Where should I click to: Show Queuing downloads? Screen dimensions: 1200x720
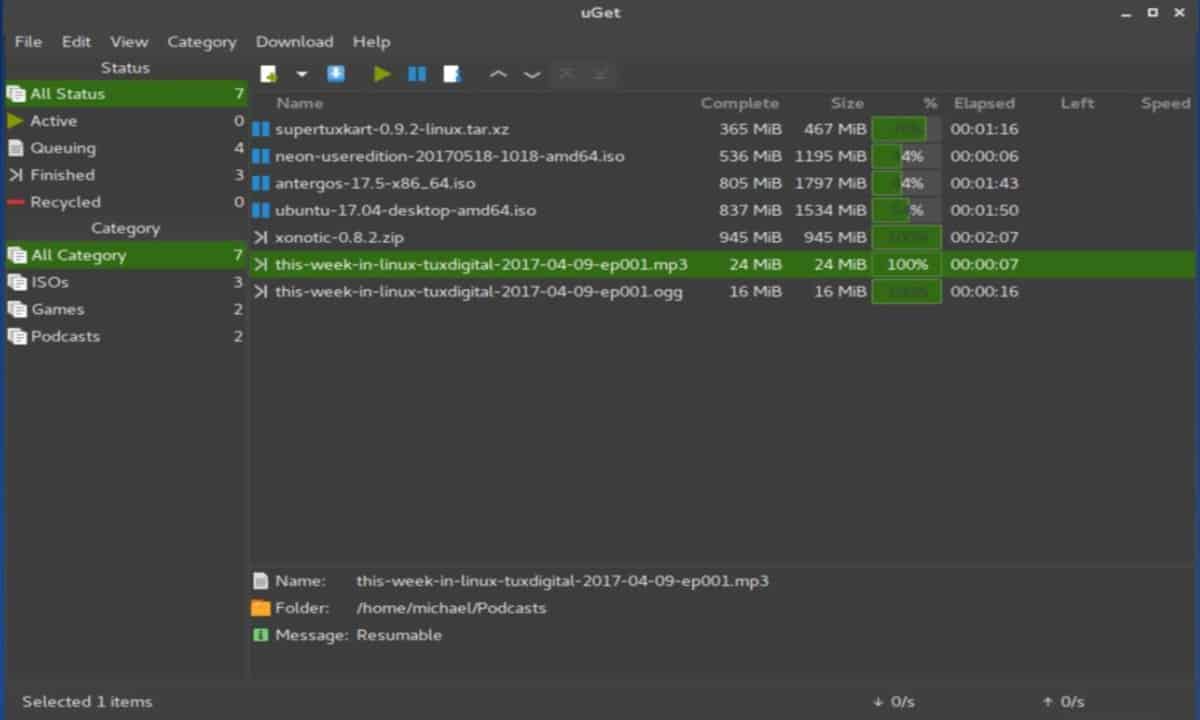(63, 148)
